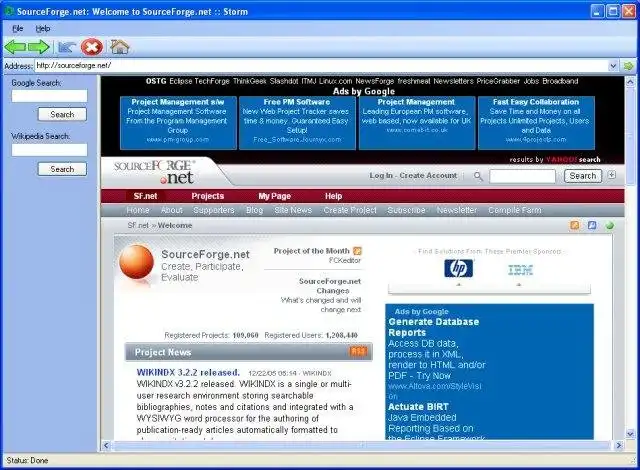Click the Search button under Google Search

coord(62,114)
